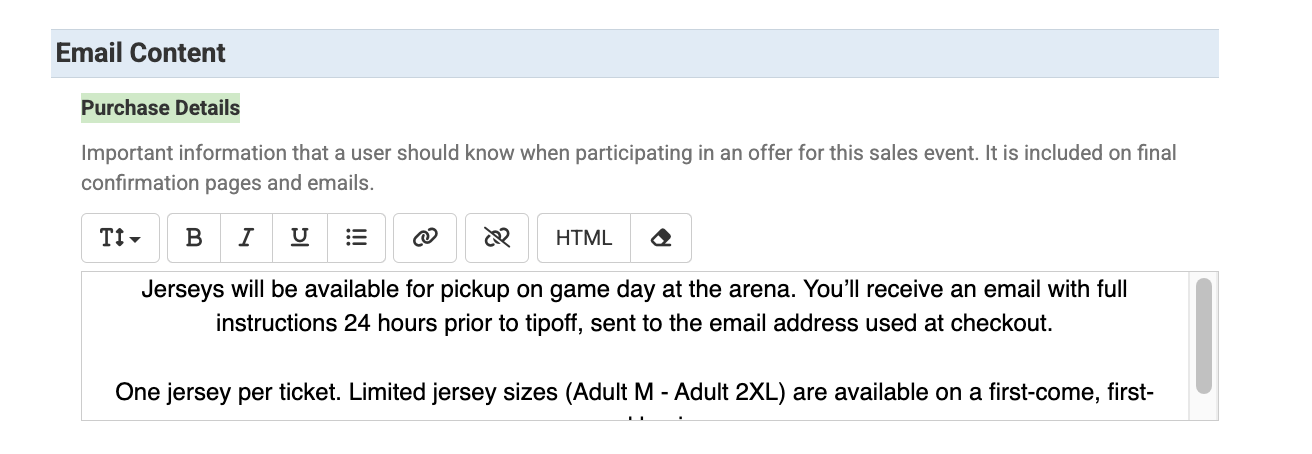
Task: Click the remove link icon
Action: point(496,238)
